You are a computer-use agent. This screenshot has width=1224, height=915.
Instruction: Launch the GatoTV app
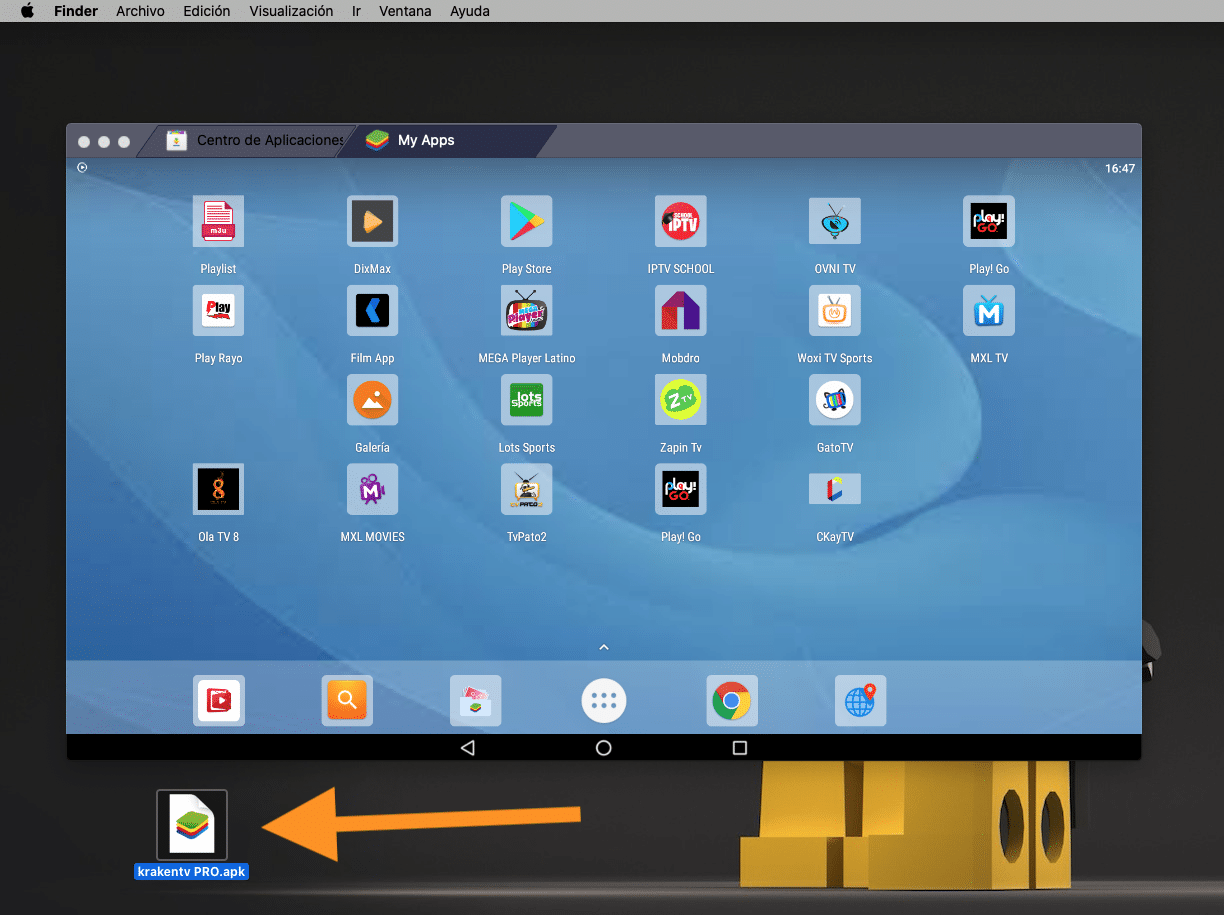[x=835, y=400]
